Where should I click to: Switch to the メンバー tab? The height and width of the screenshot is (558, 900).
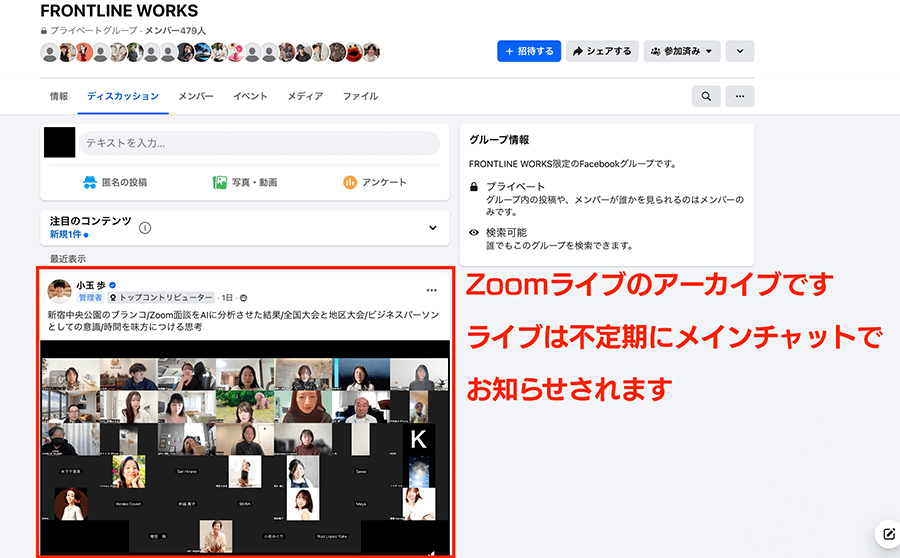tap(196, 96)
